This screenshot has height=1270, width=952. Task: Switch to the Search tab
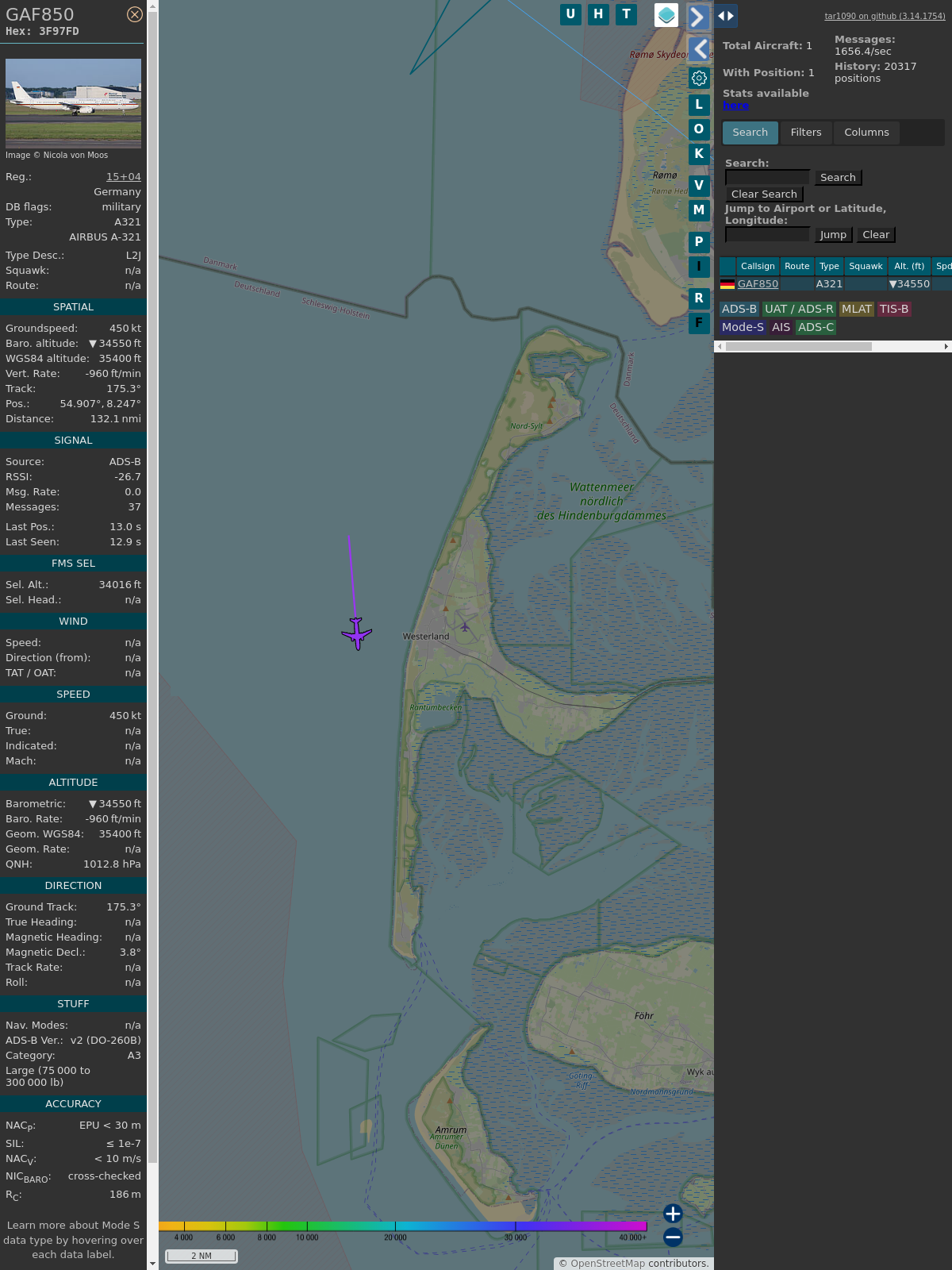coord(750,133)
